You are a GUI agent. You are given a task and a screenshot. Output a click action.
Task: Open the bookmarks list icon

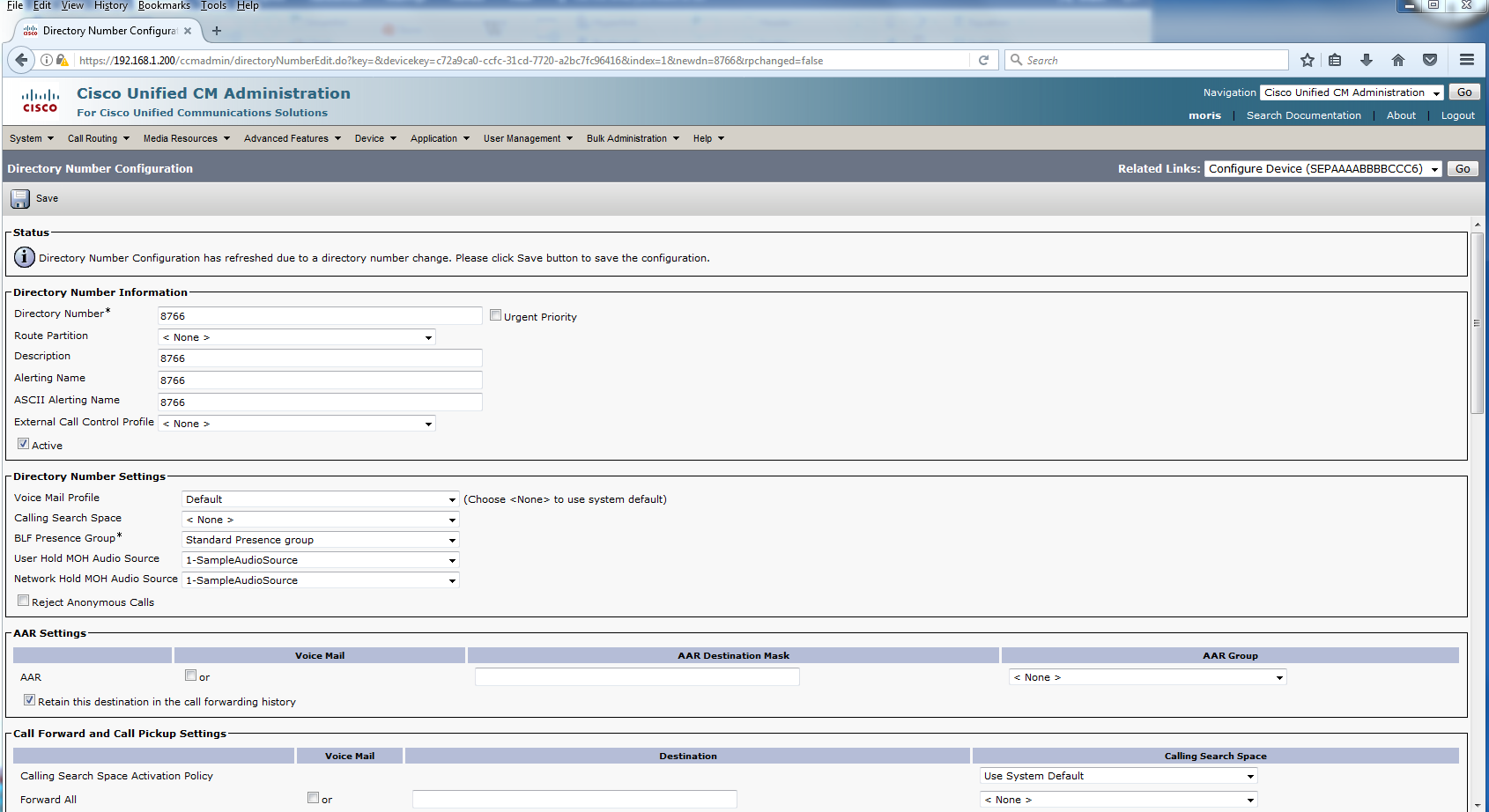1335,60
